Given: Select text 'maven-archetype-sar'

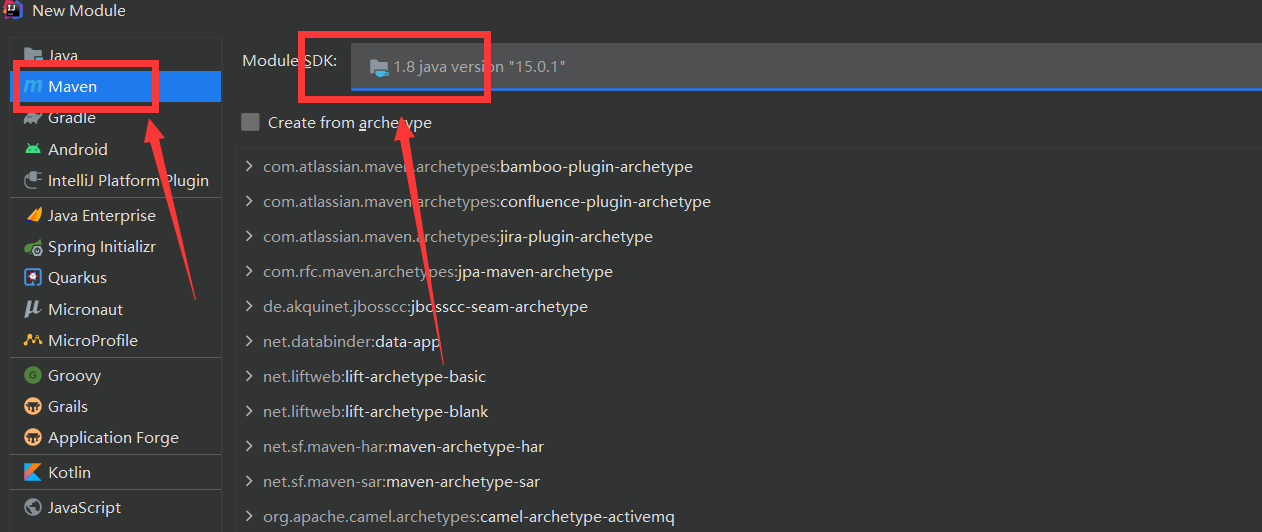Looking at the screenshot, I should tap(463, 482).
